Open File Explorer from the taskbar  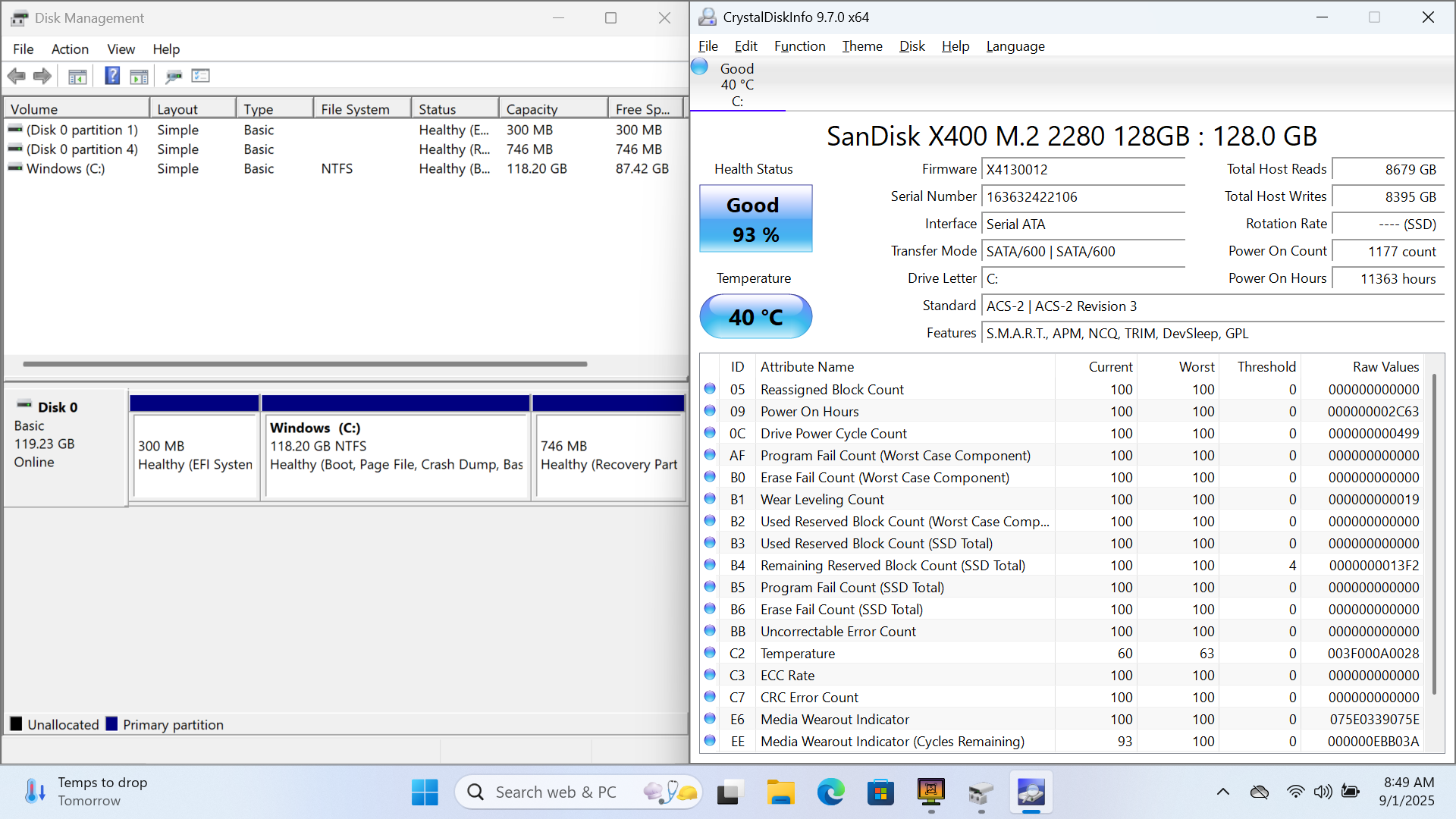[x=780, y=792]
